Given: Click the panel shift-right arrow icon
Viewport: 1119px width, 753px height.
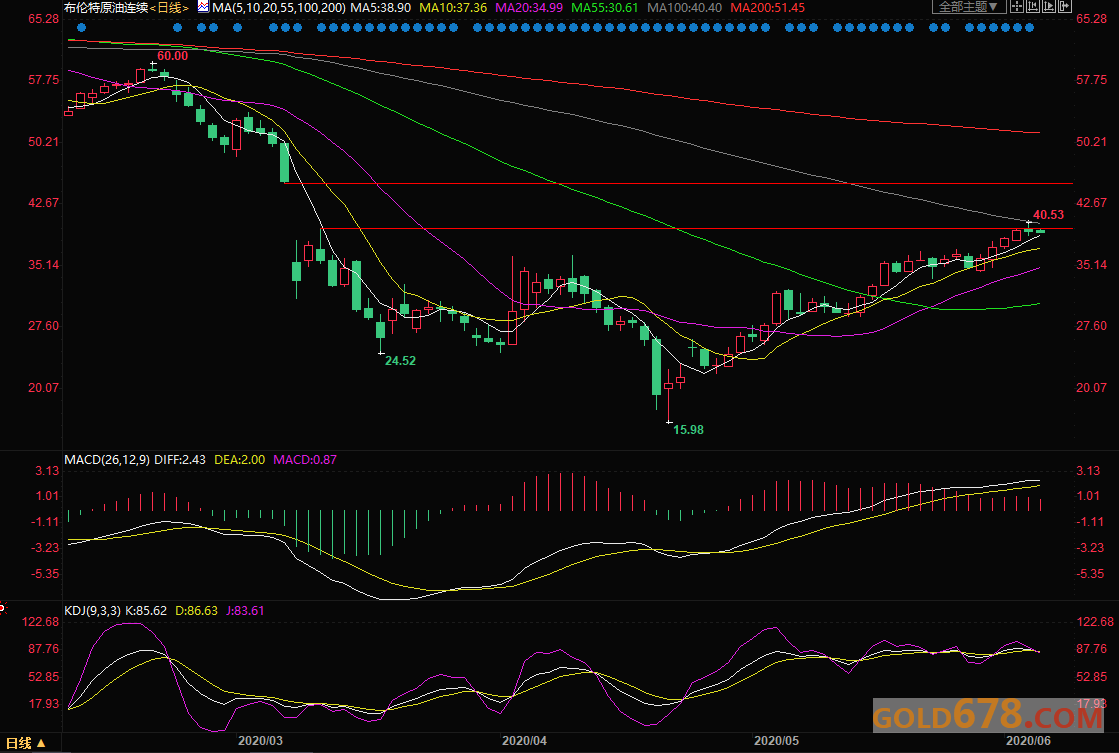Looking at the screenshot, I should pos(1064,7).
